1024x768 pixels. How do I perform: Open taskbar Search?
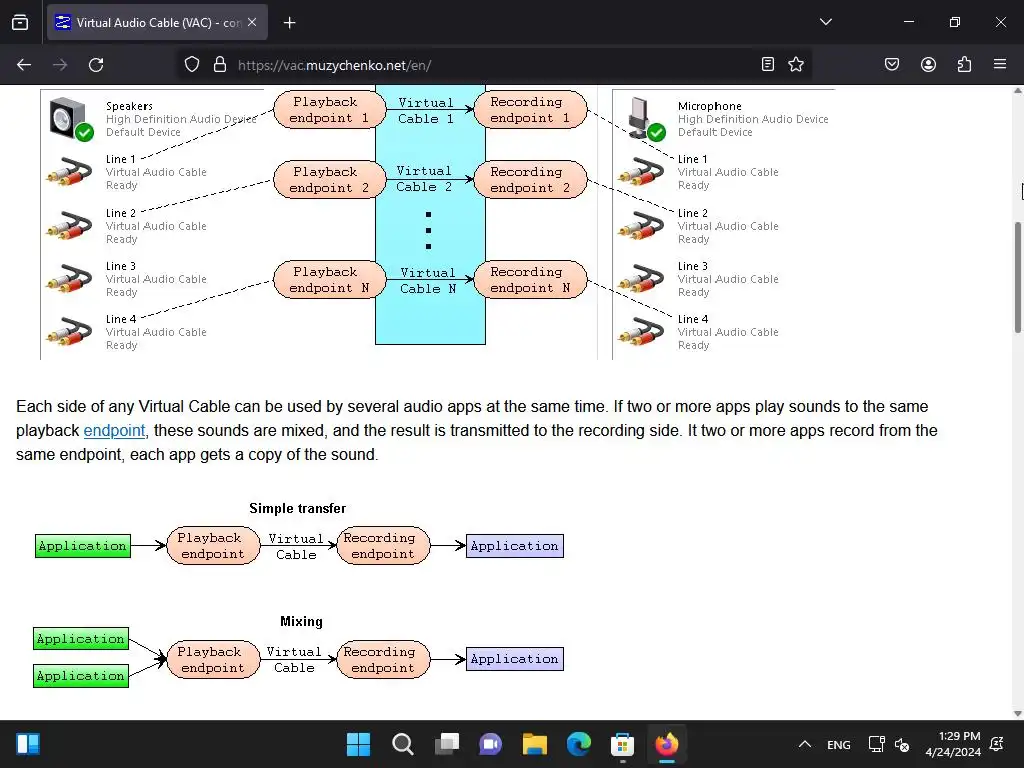402,744
